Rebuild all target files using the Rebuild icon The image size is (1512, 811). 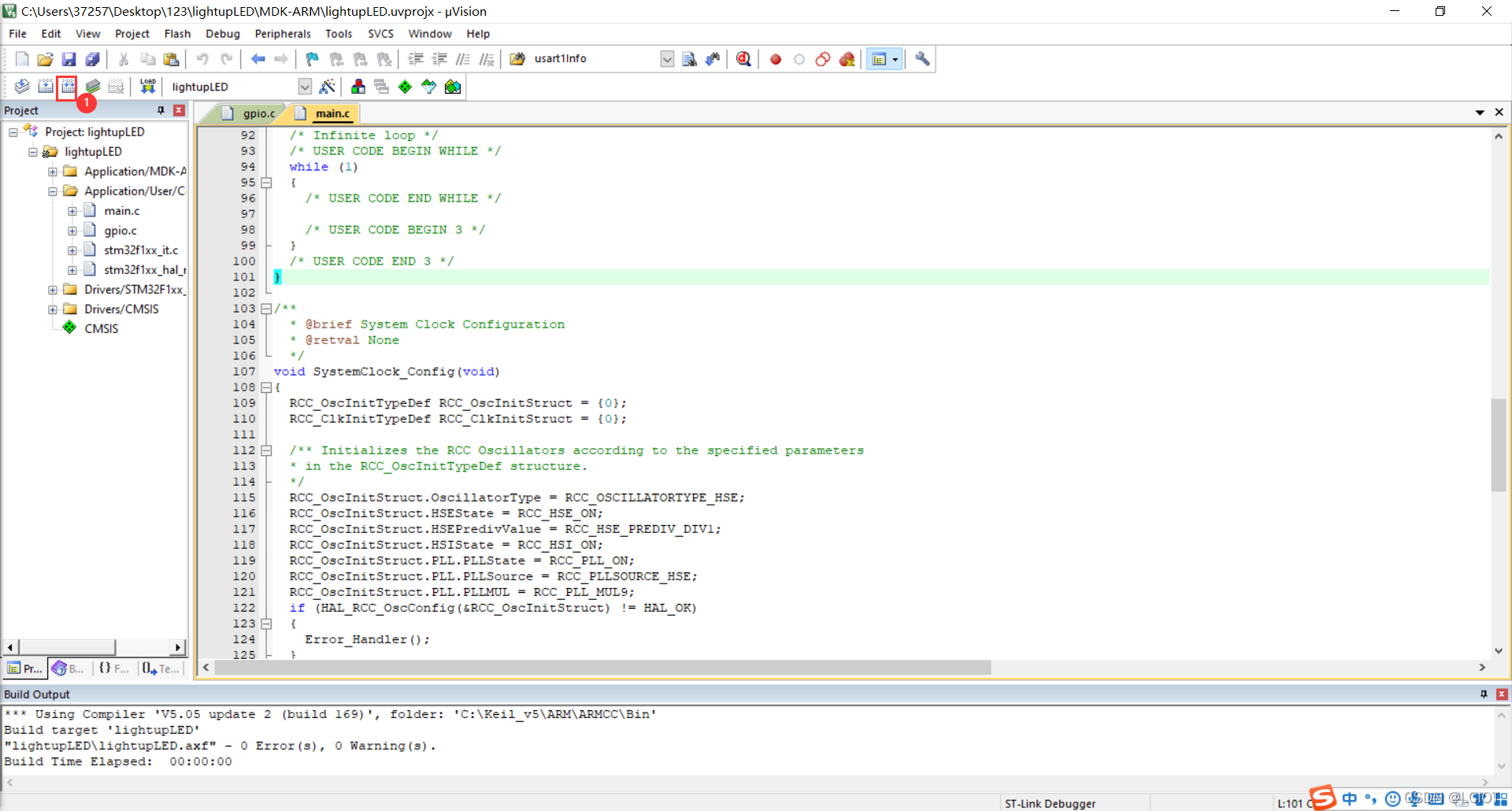[69, 87]
